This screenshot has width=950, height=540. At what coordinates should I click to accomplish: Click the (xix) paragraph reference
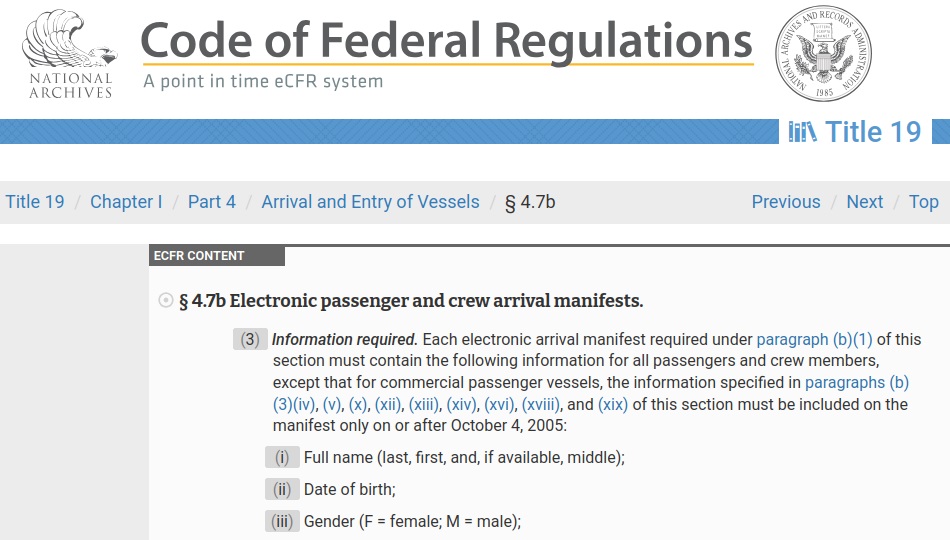pyautogui.click(x=613, y=405)
